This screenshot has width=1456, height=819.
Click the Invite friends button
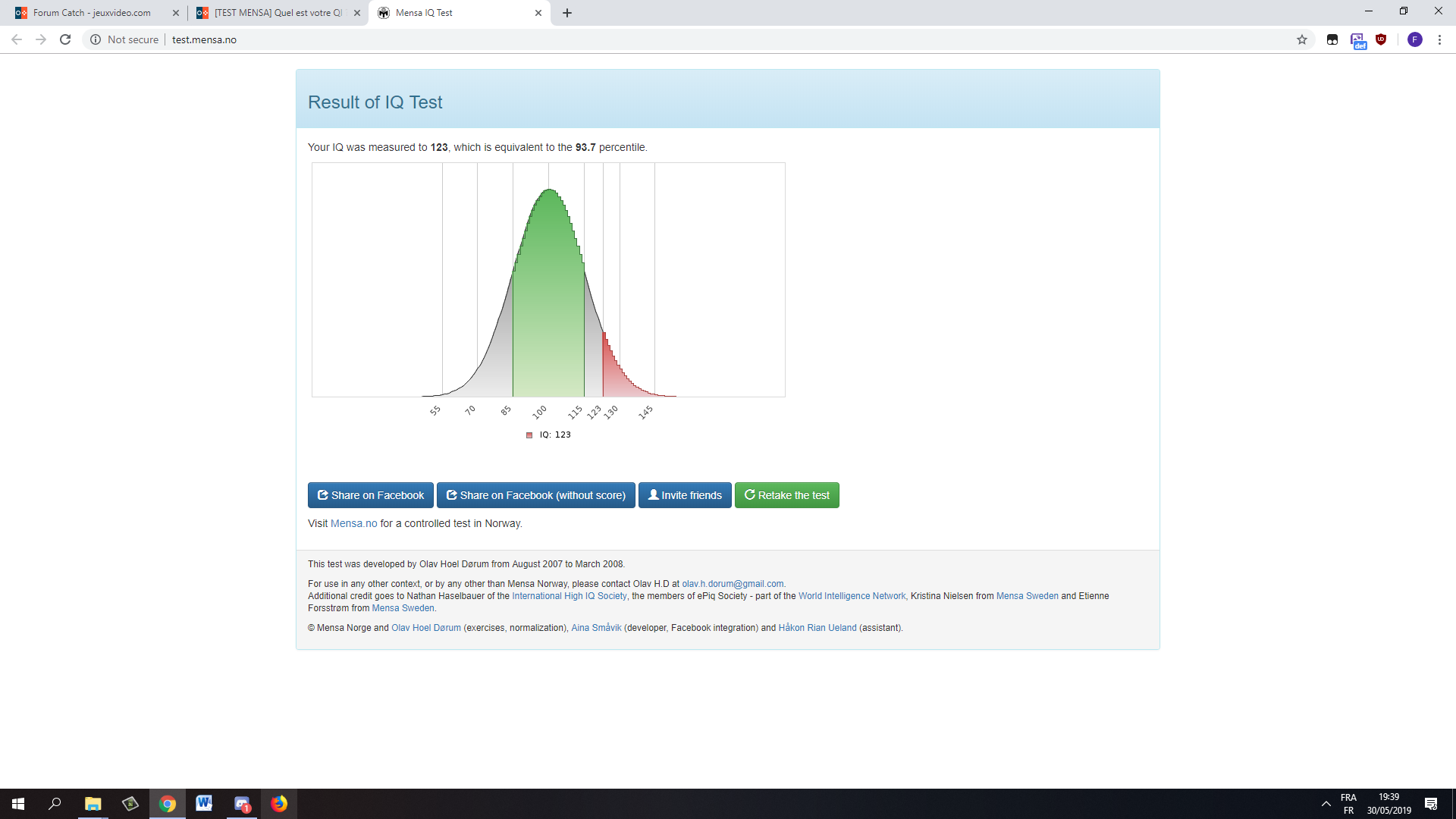[x=684, y=495]
